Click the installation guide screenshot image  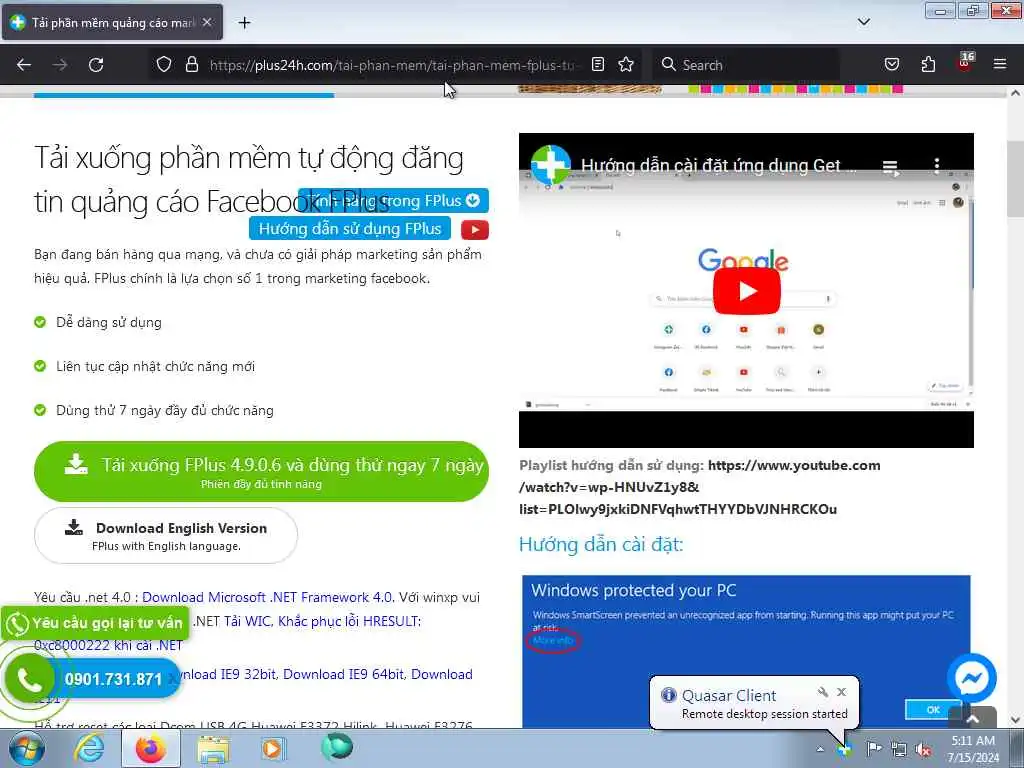[x=746, y=651]
